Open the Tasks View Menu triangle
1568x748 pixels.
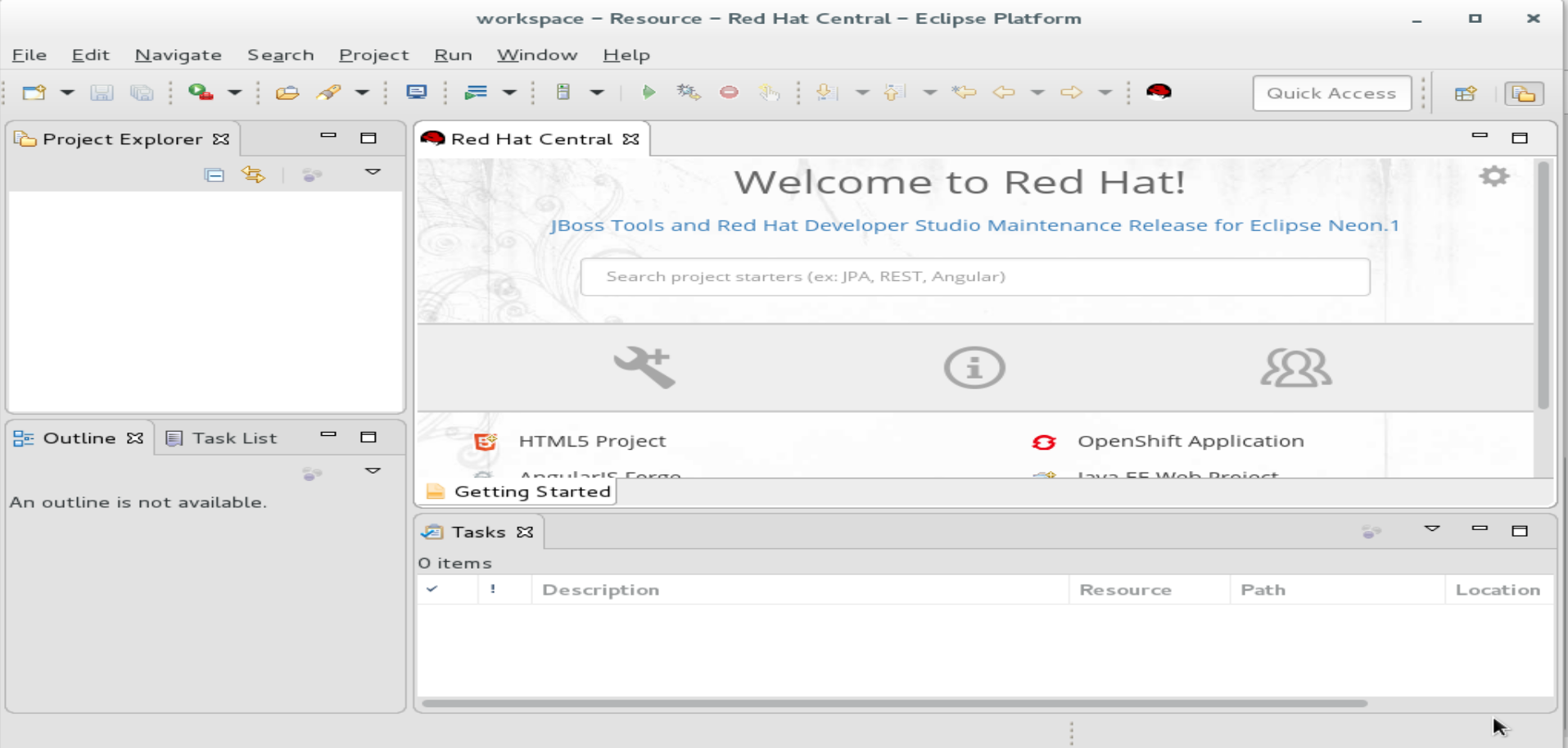(1432, 529)
